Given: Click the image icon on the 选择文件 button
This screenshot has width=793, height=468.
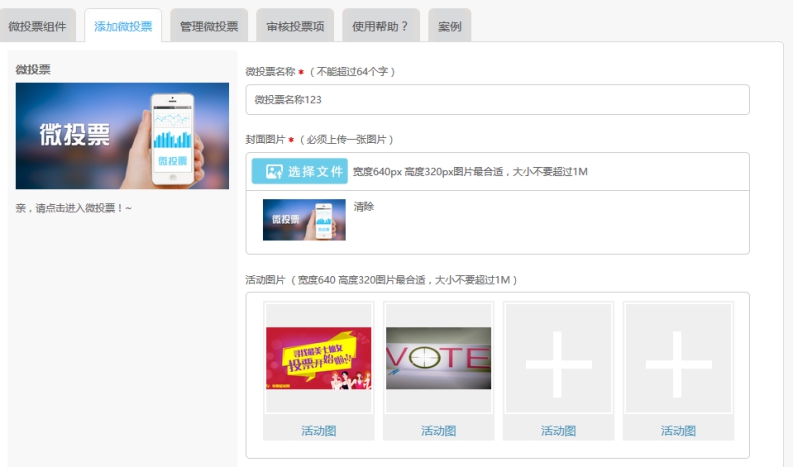Looking at the screenshot, I should click(x=271, y=171).
